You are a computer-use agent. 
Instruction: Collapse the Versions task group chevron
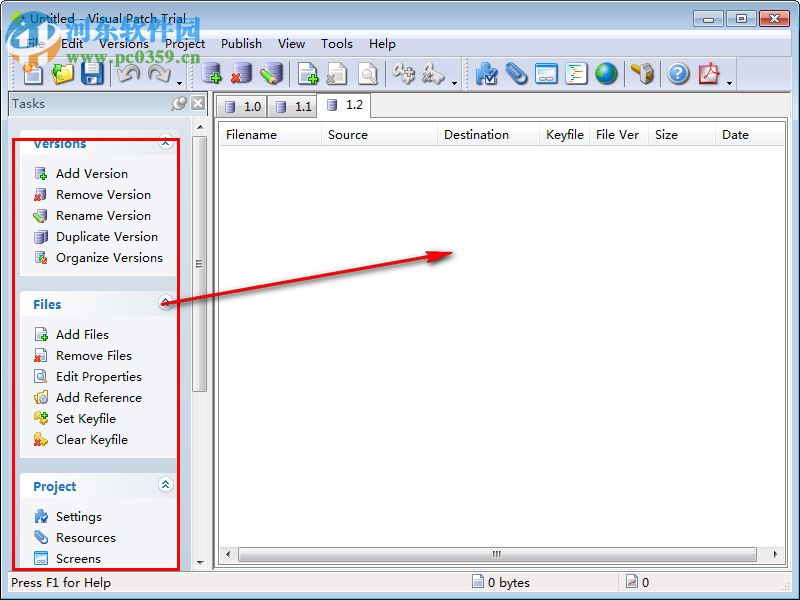(x=165, y=142)
